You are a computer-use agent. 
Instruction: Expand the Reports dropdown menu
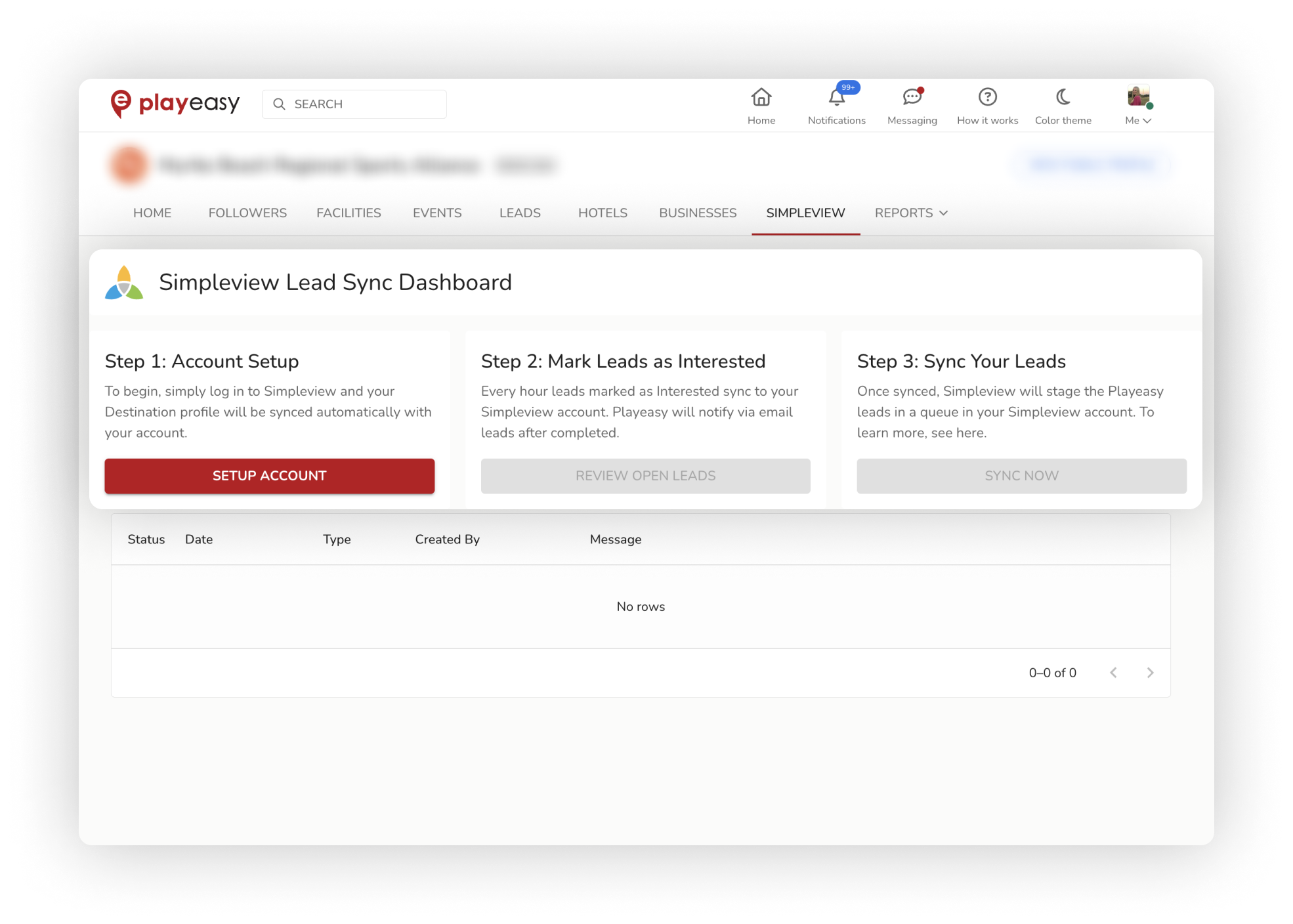click(x=910, y=212)
